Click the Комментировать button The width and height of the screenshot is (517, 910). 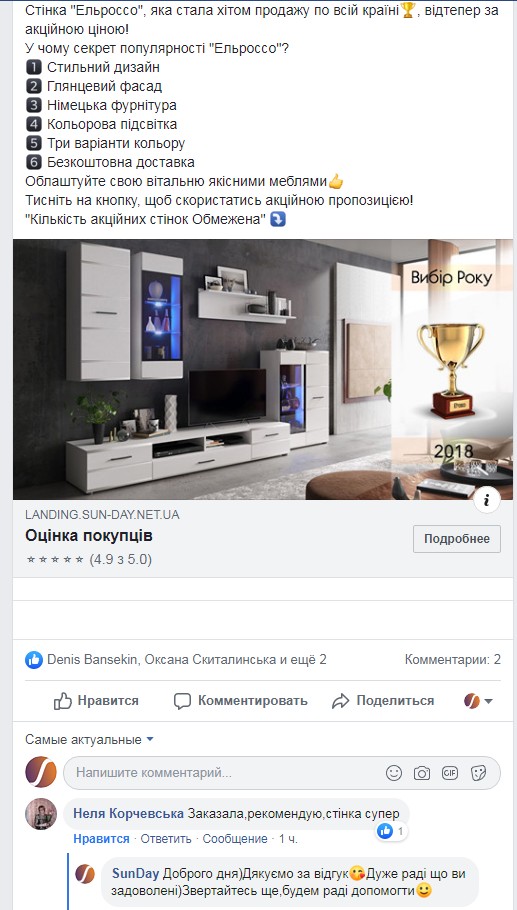(241, 700)
